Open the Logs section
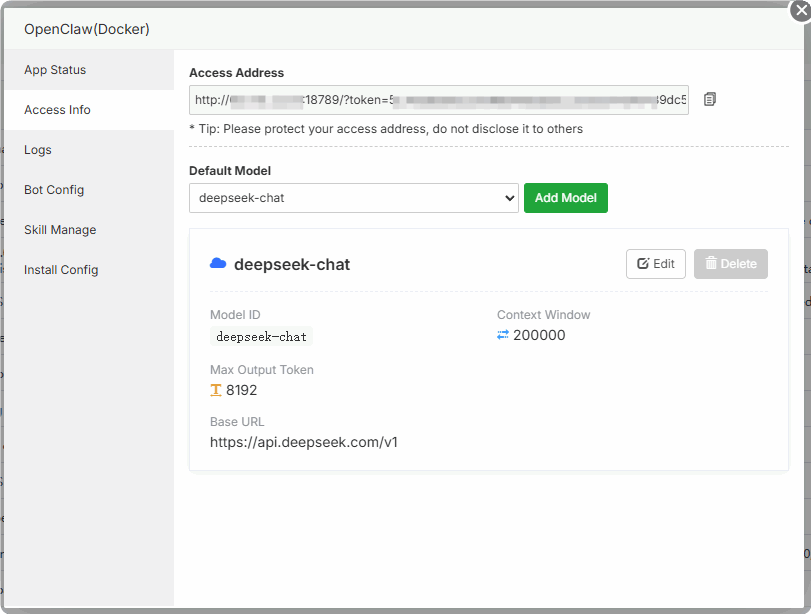This screenshot has height=614, width=811. click(38, 150)
